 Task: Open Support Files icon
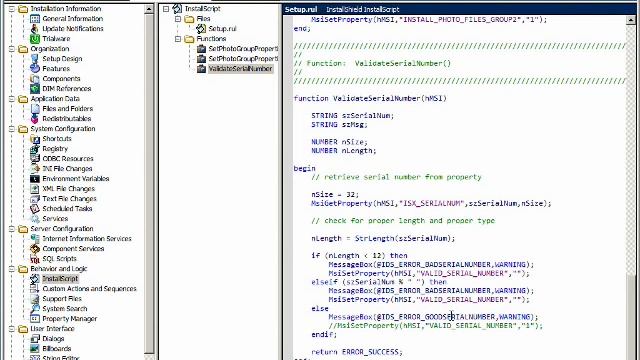(x=35, y=298)
